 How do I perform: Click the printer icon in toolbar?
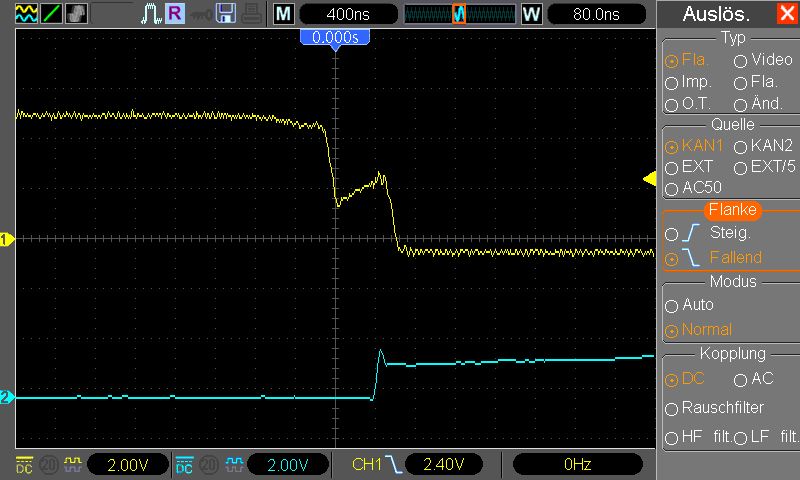click(251, 14)
